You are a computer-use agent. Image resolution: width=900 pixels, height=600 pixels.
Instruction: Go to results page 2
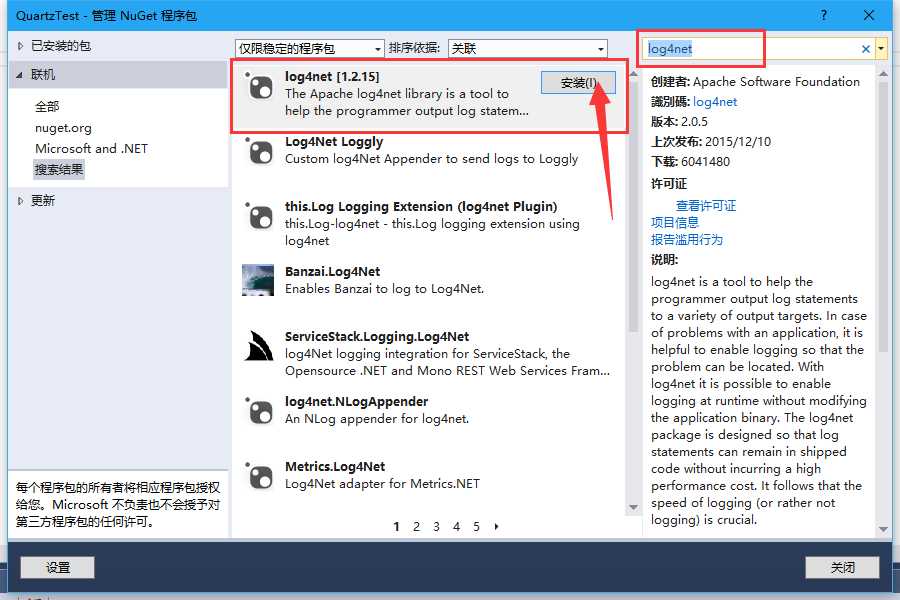(x=416, y=527)
